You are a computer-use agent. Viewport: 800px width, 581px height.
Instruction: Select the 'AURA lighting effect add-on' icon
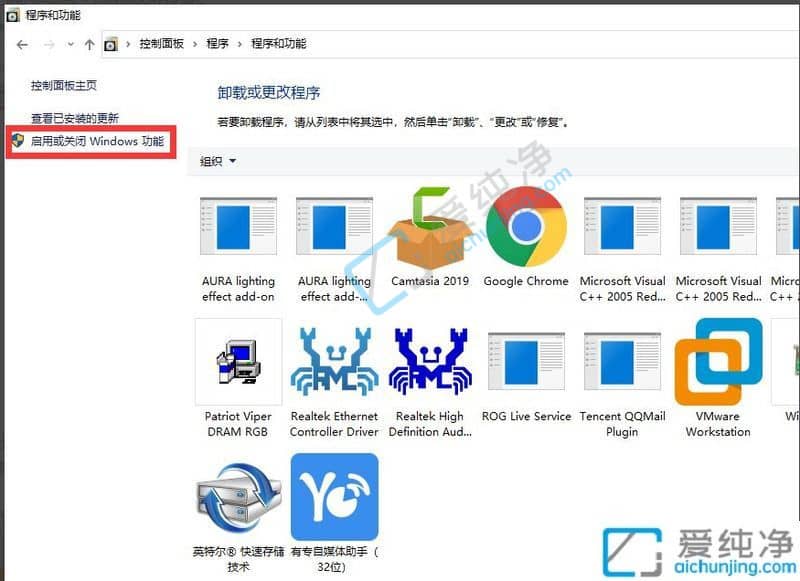pos(239,226)
